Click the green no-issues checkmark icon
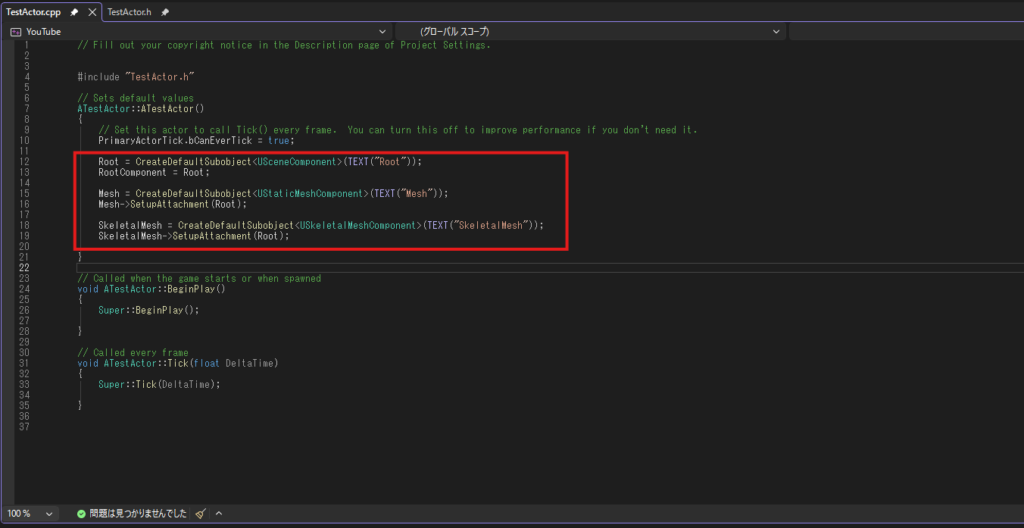1024x528 pixels. (x=81, y=513)
